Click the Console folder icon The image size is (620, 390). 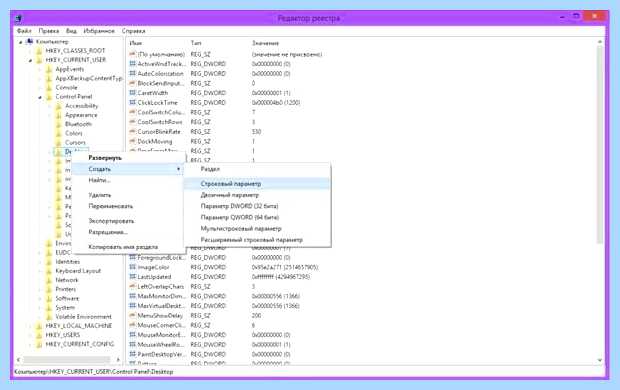[x=49, y=87]
